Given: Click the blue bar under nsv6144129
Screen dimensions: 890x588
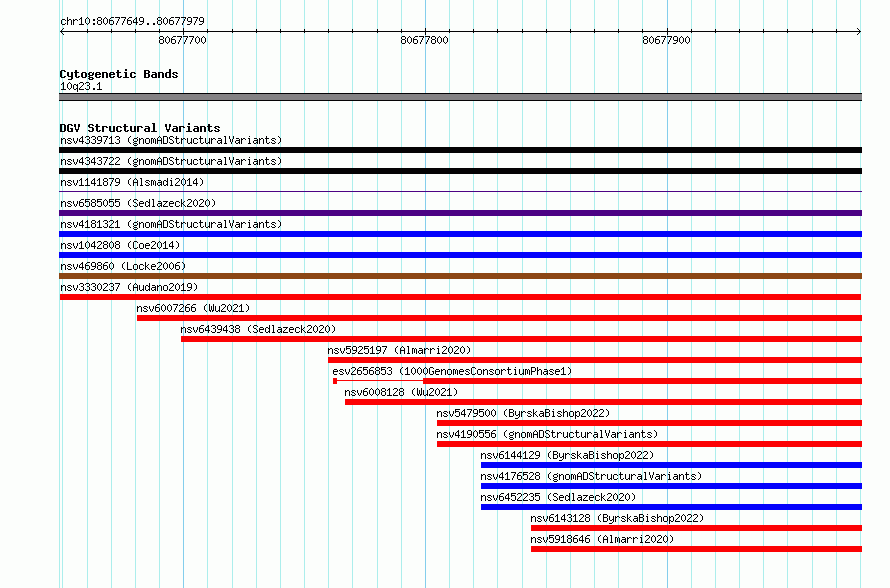Looking at the screenshot, I should [x=671, y=465].
